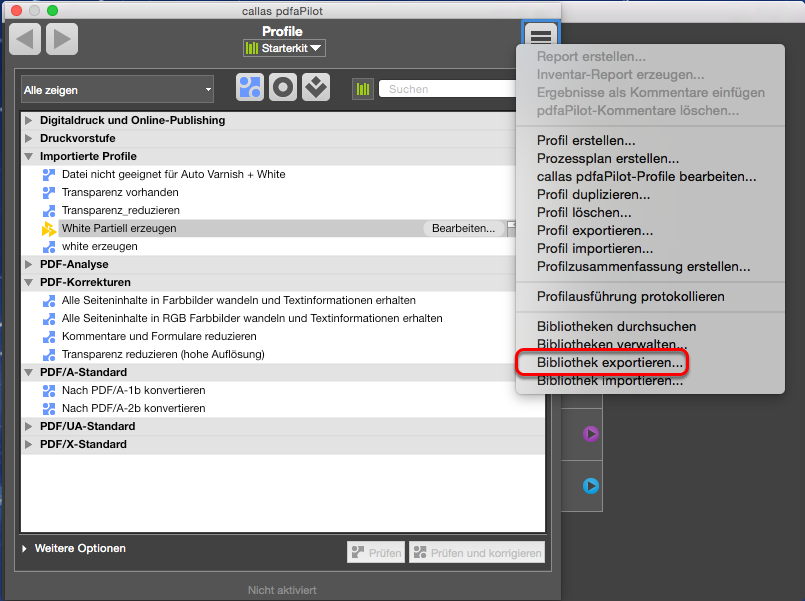Screen dimensions: 805x601
Task: Click yellow icon of White Partiell erzeugen
Action: [49, 228]
